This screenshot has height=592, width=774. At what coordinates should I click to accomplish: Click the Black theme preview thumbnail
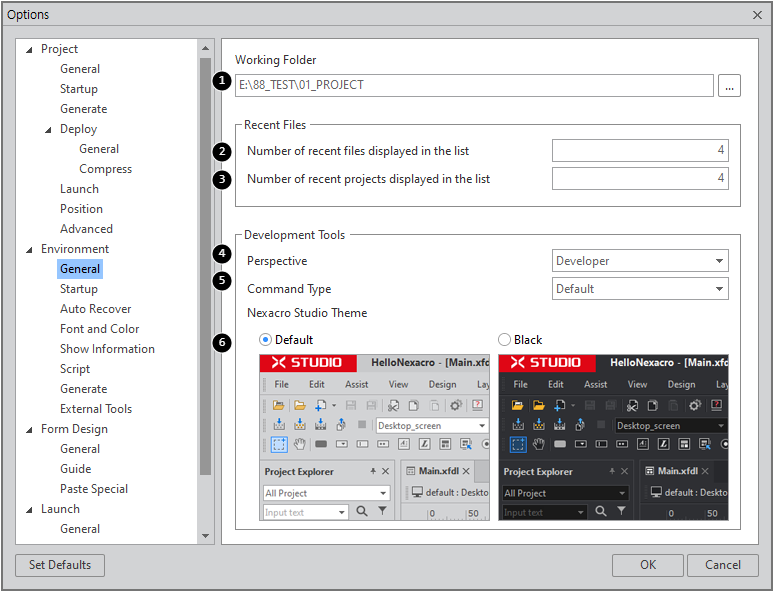click(x=613, y=437)
